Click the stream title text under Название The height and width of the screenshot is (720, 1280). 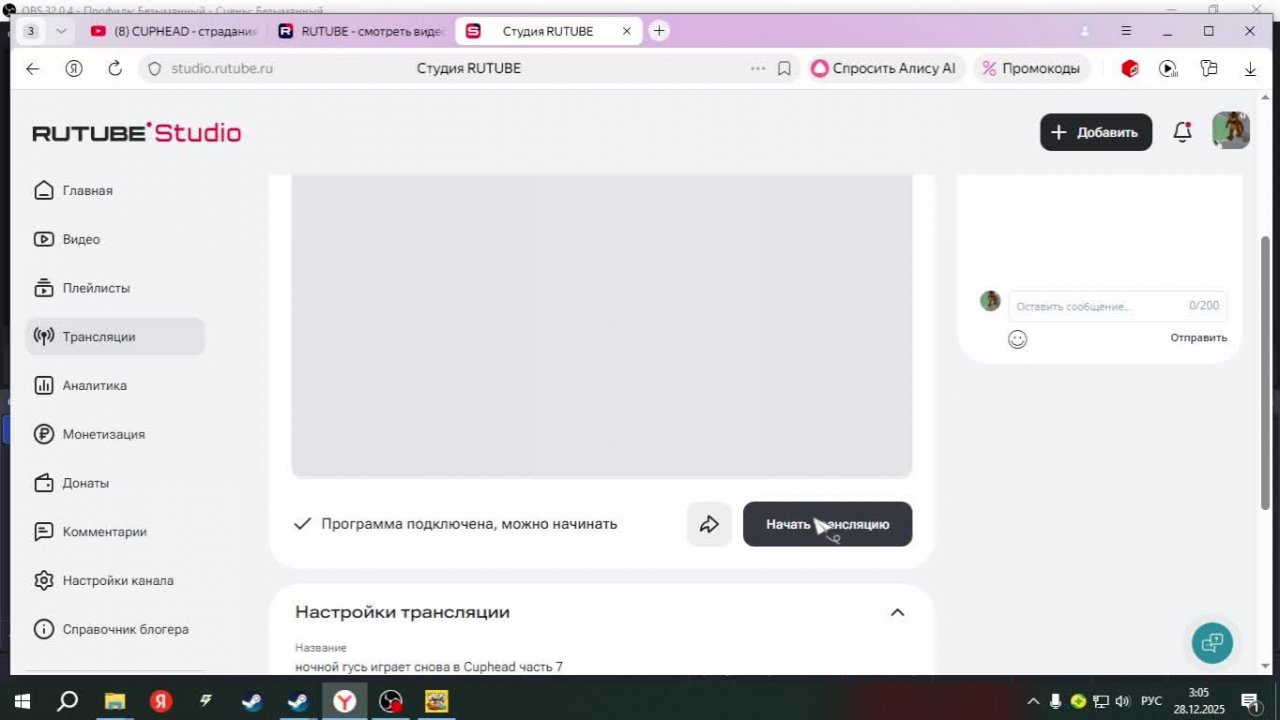[429, 667]
